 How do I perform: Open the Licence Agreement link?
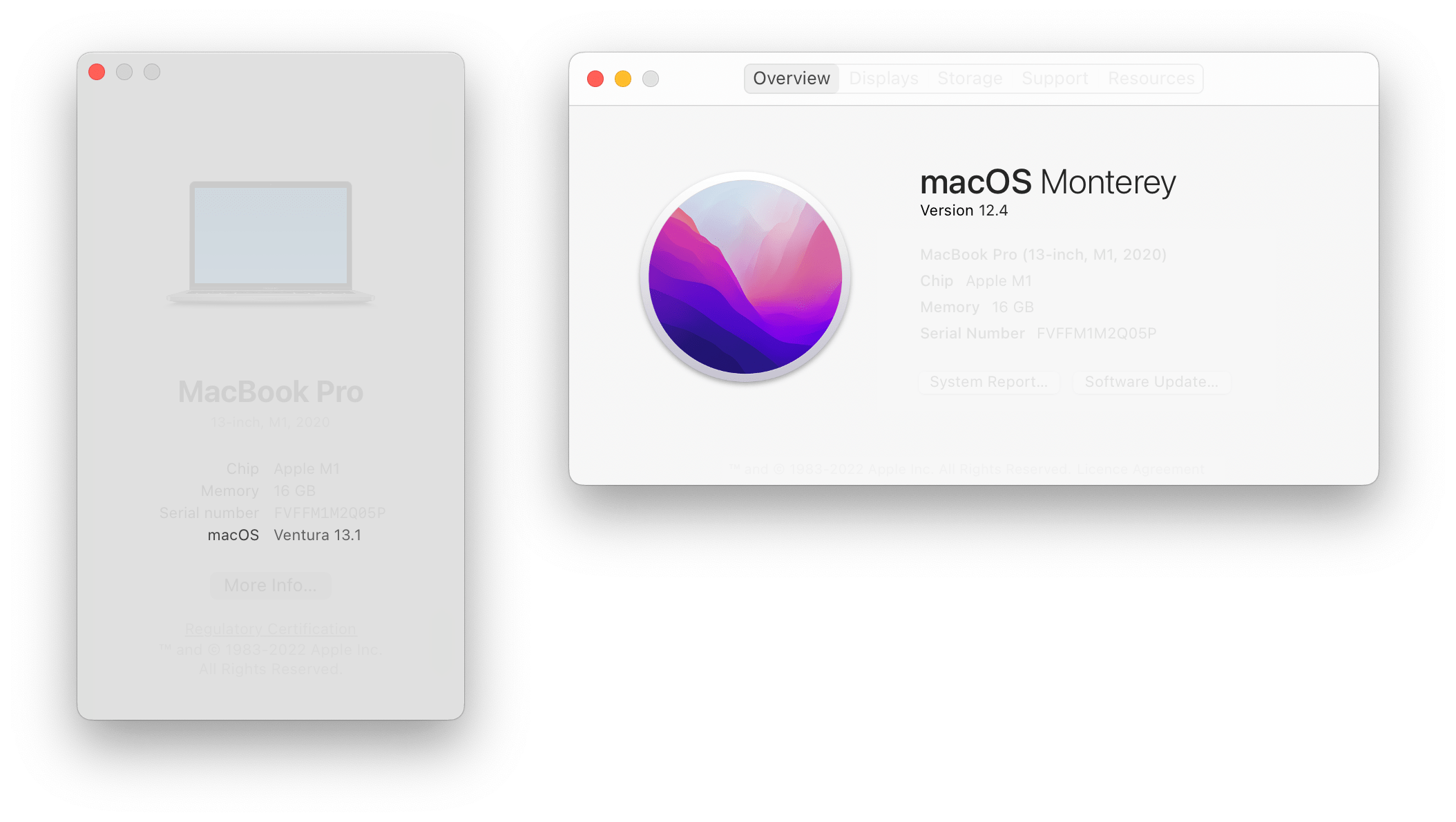(1140, 469)
